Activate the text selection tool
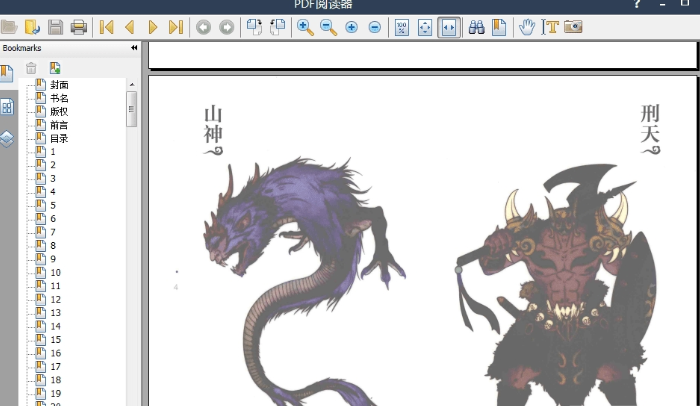700x406 pixels. click(x=549, y=27)
